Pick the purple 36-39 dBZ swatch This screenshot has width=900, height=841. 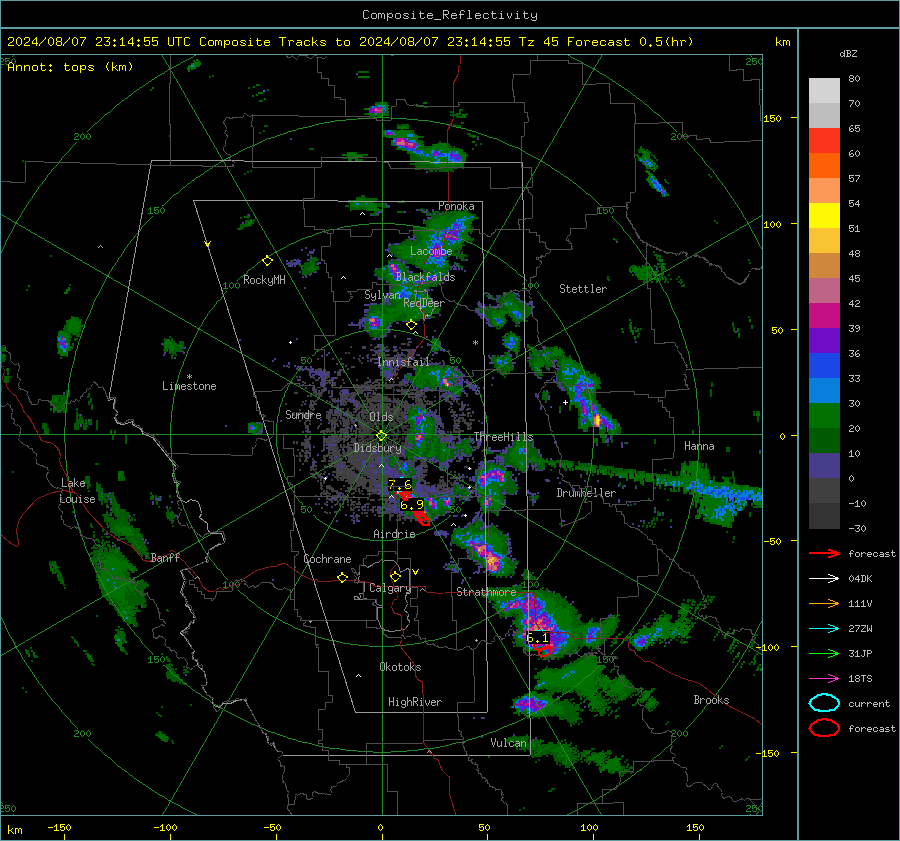824,341
